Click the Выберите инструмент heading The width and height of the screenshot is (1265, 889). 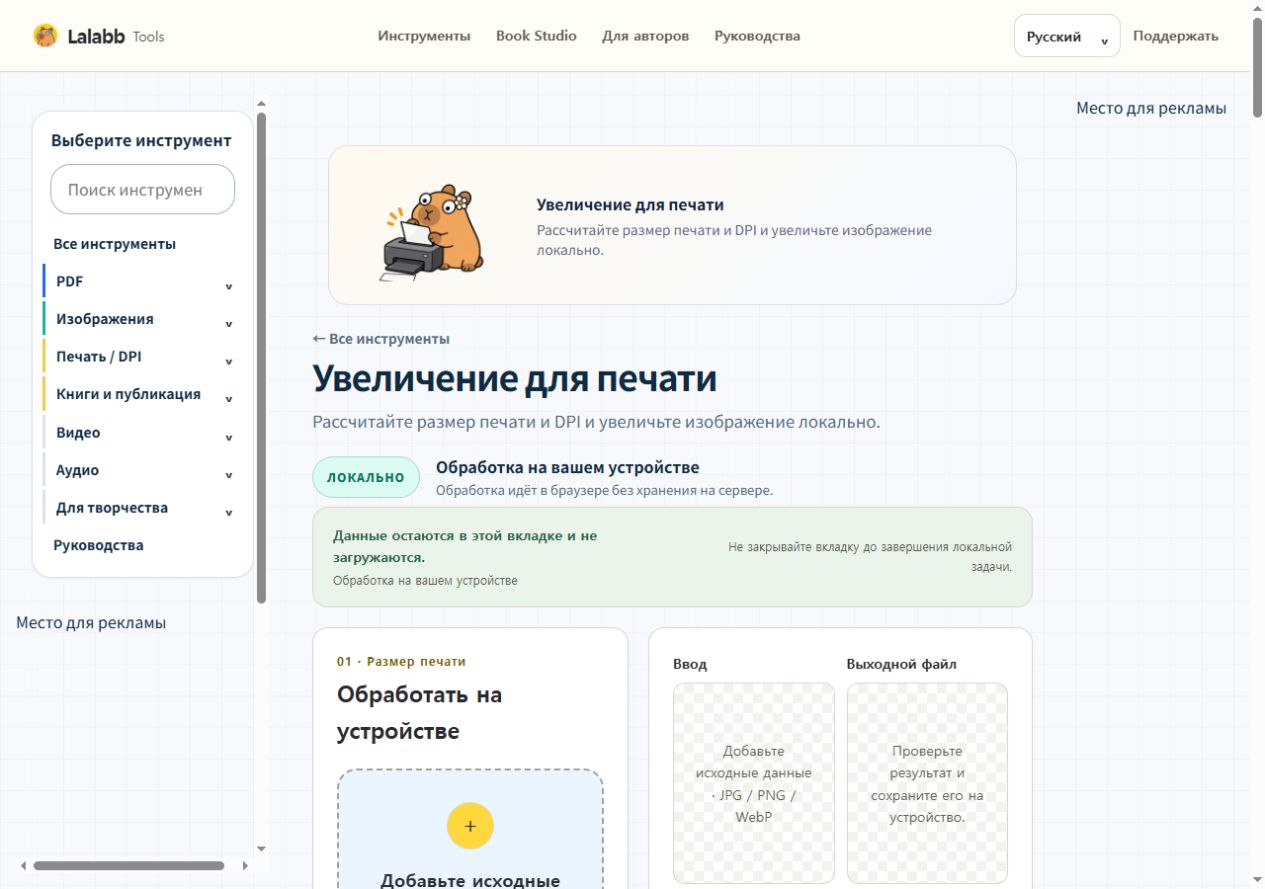click(141, 140)
